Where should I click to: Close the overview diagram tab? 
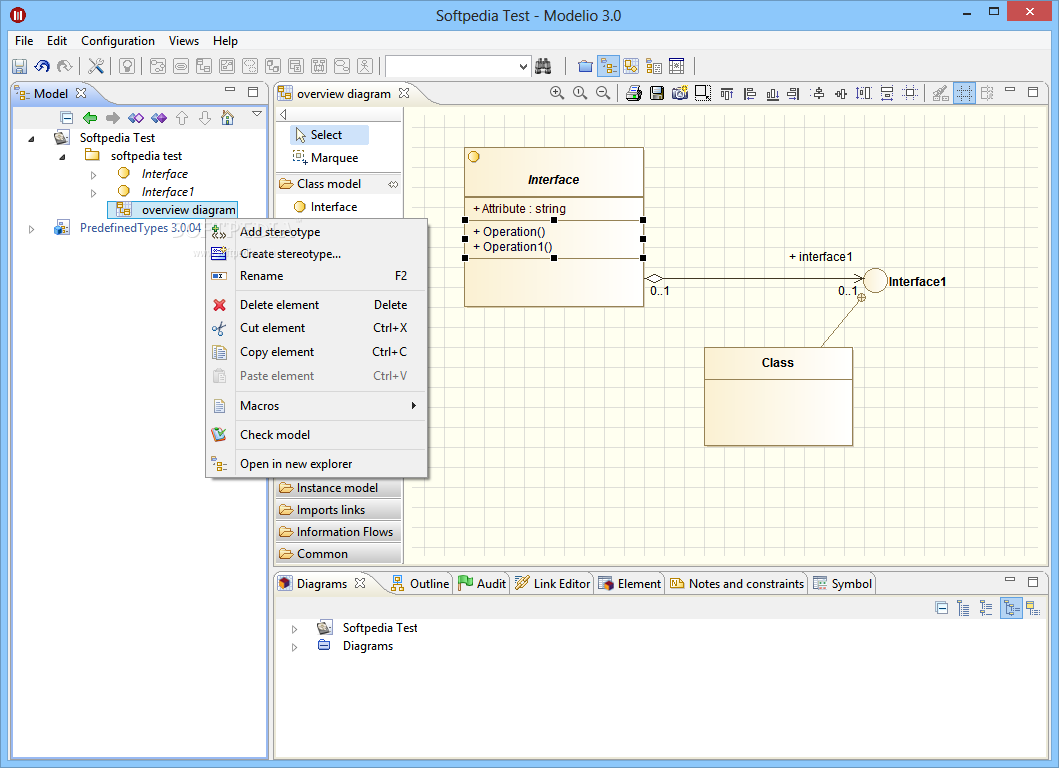tap(404, 93)
